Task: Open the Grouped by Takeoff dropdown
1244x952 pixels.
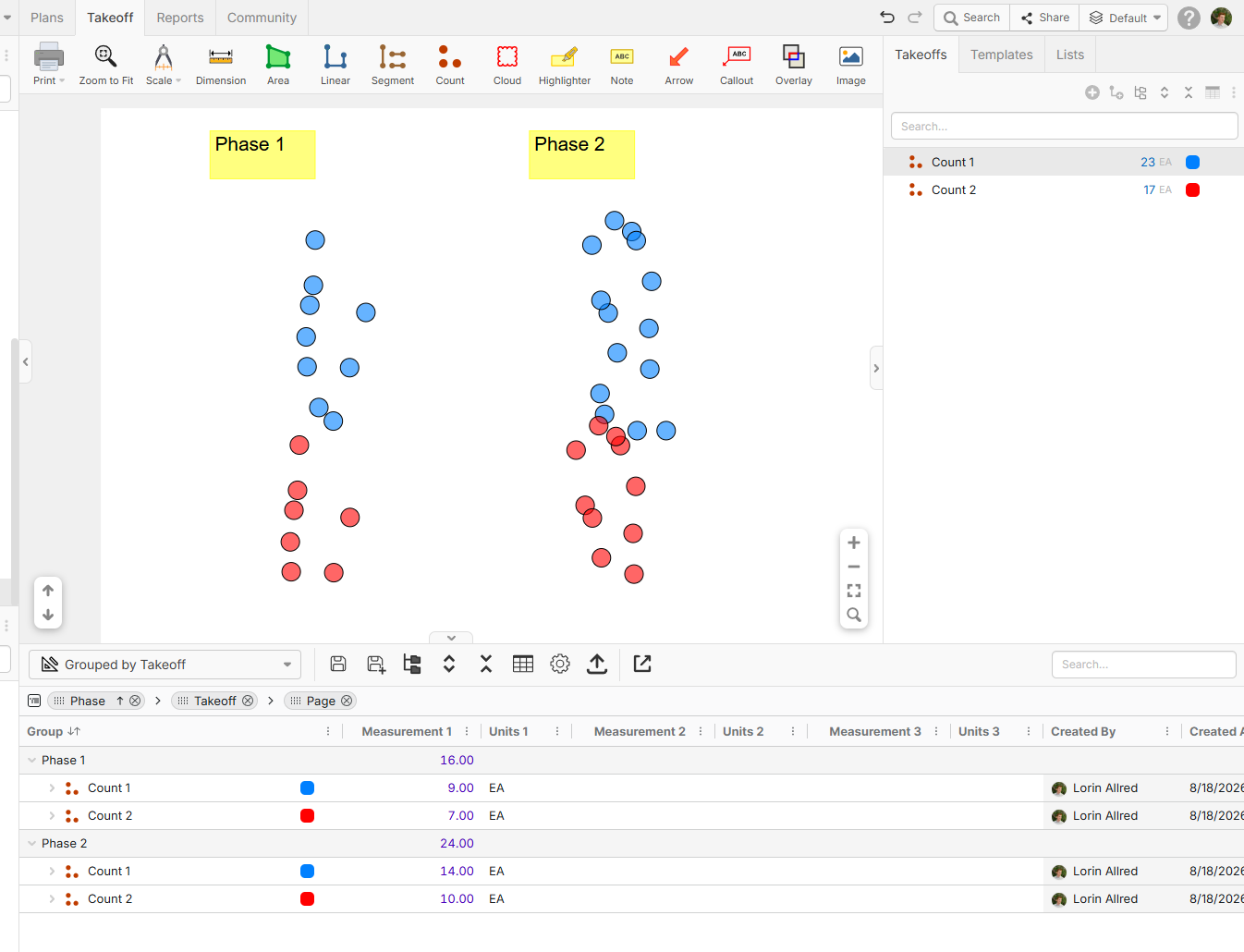Action: (x=165, y=665)
